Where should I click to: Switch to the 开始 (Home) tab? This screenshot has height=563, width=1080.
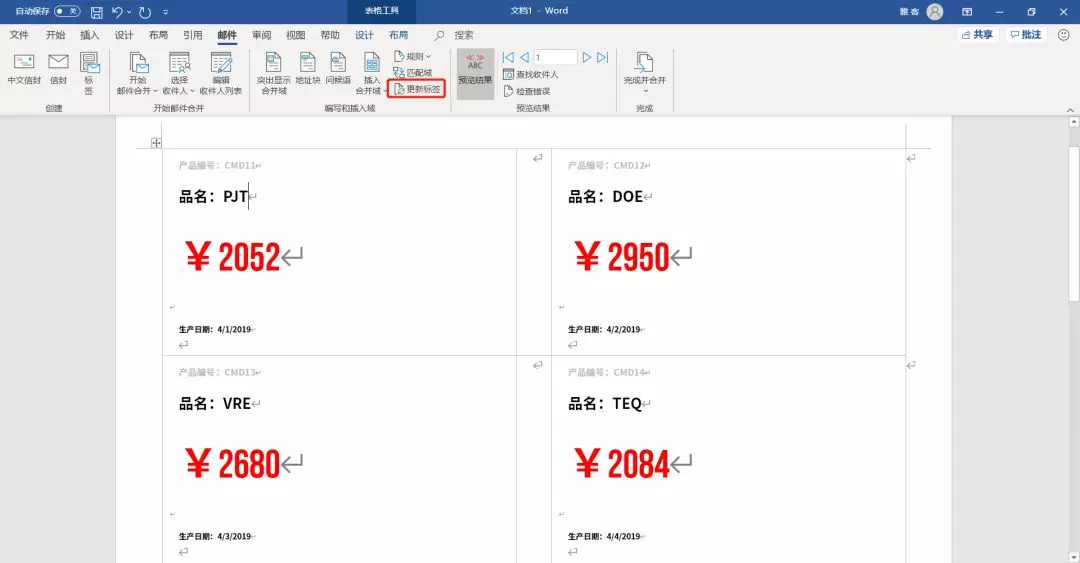click(55, 35)
